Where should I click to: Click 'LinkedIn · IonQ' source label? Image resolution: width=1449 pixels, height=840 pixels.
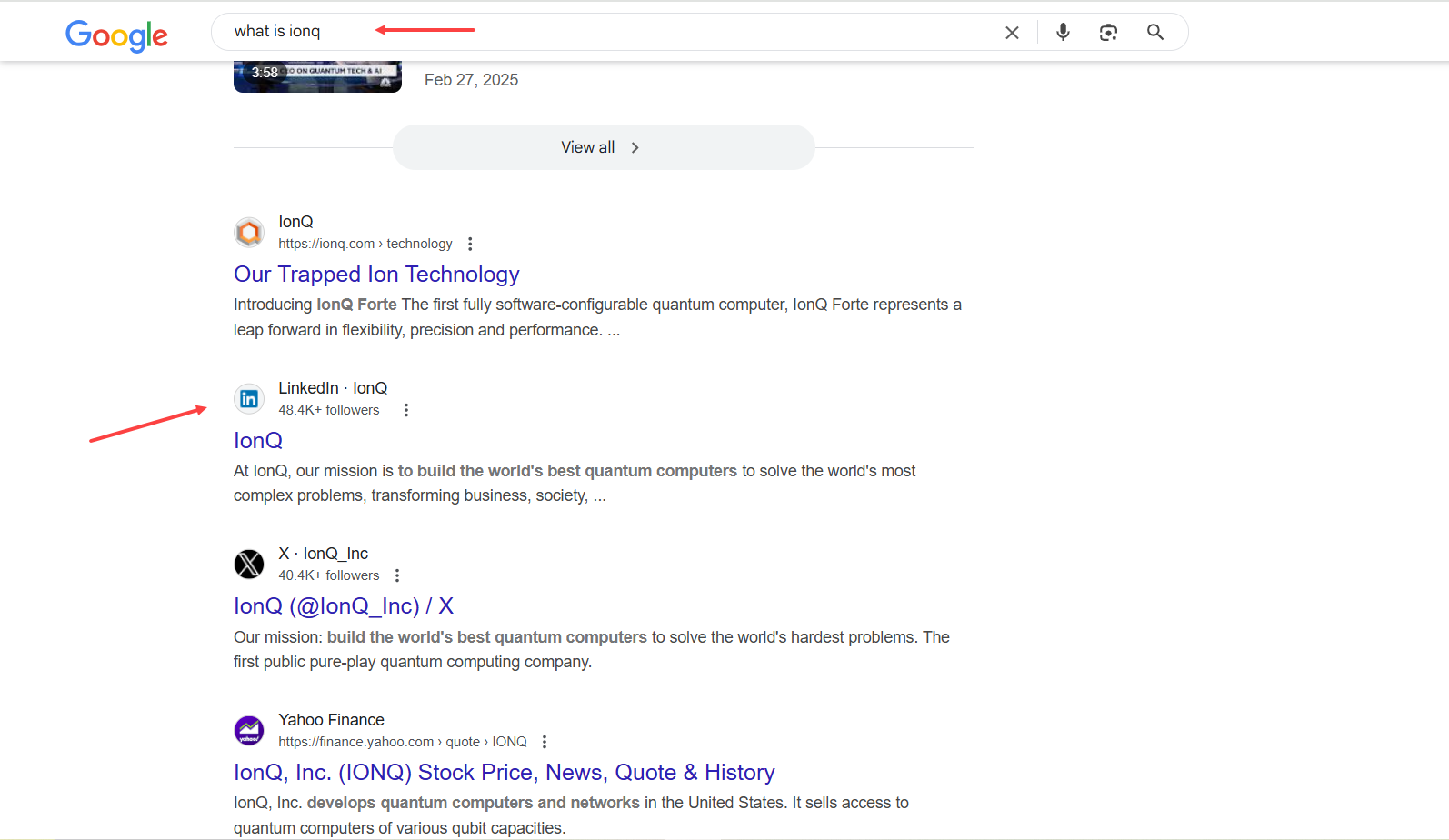tap(333, 388)
